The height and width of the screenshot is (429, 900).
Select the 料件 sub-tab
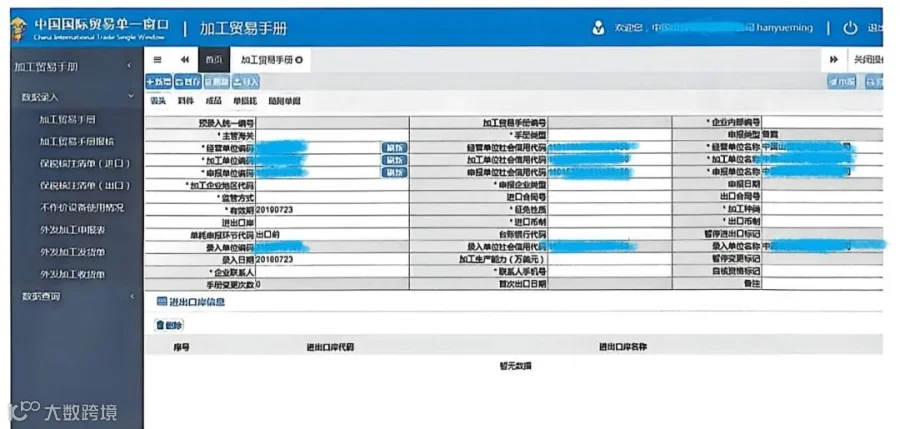coord(185,101)
